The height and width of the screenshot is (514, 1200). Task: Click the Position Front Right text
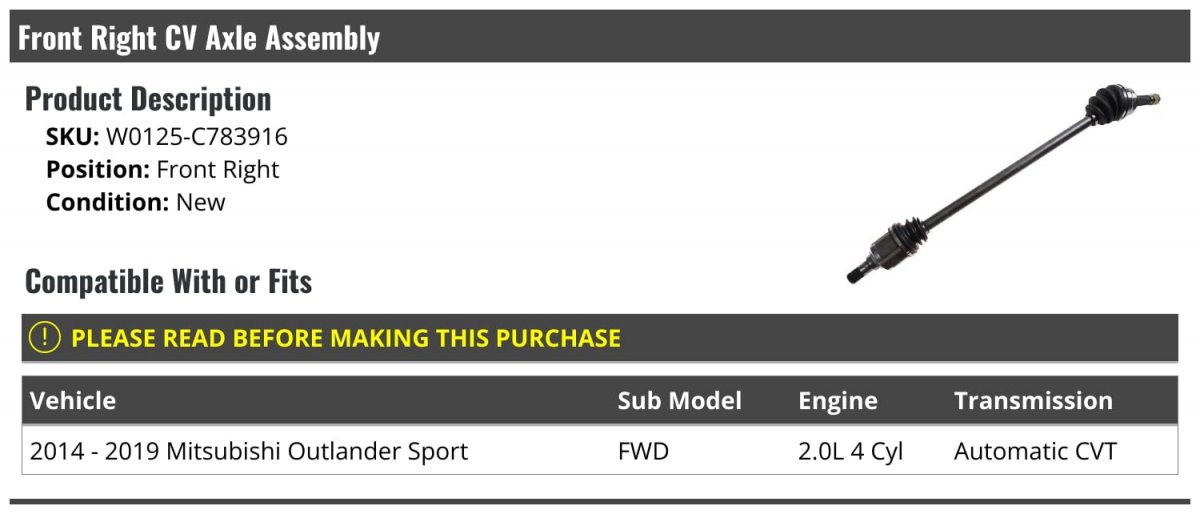[163, 169]
